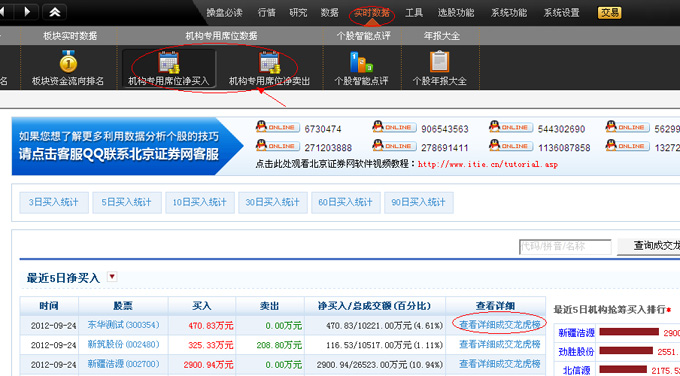
Task: Click the QQ number 6730474
Action: click(323, 129)
